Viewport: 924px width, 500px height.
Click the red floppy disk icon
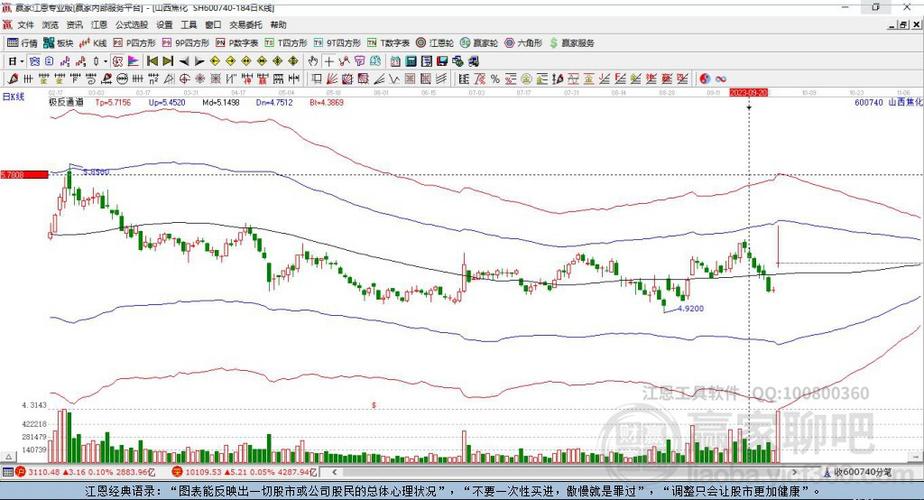442,61
